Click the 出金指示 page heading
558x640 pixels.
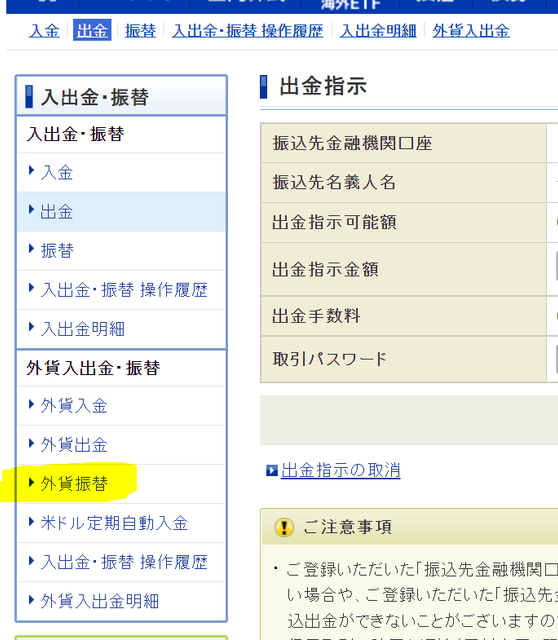tap(323, 87)
